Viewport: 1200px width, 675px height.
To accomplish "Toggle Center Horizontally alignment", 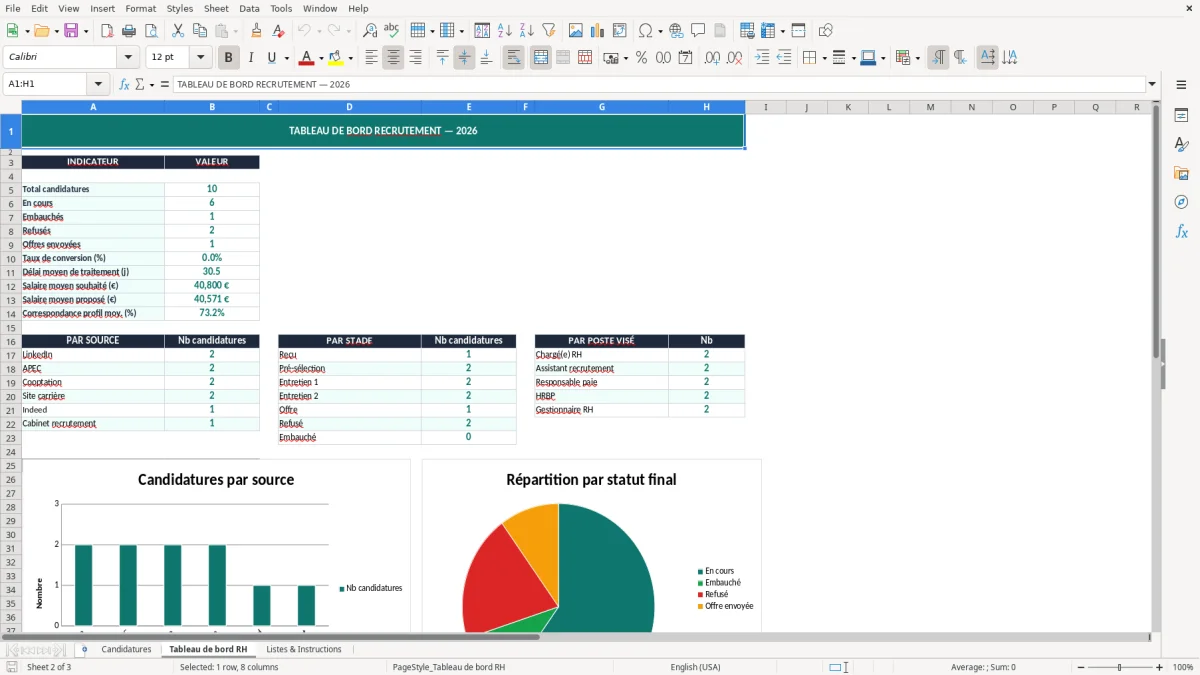I will pos(393,58).
